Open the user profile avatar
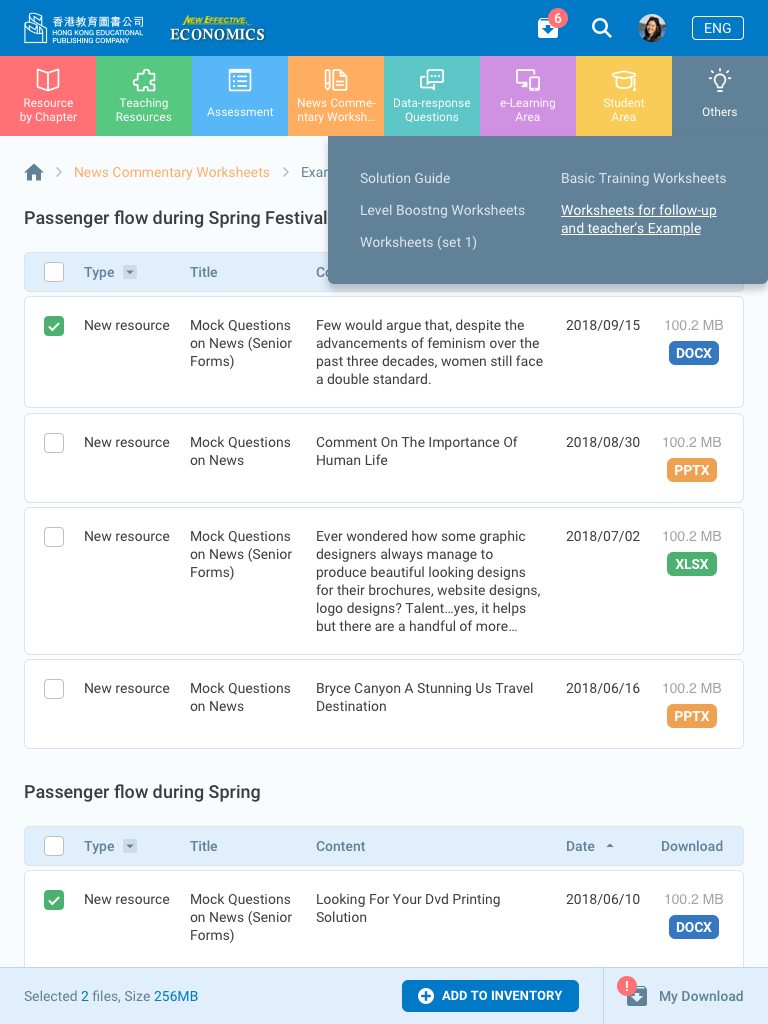This screenshot has height=1024, width=768. pos(652,28)
